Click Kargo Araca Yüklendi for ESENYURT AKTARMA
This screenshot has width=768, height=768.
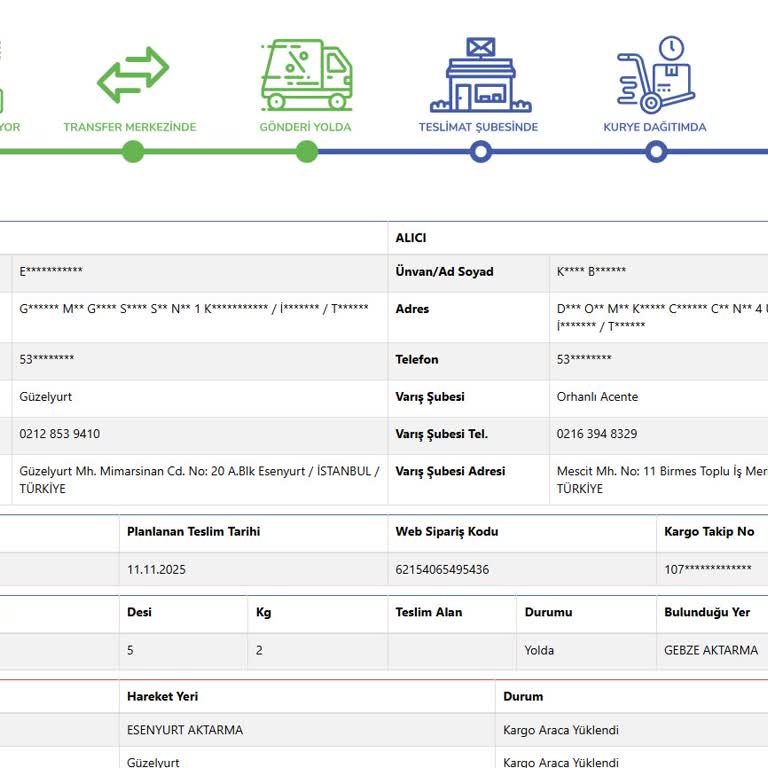pos(561,730)
